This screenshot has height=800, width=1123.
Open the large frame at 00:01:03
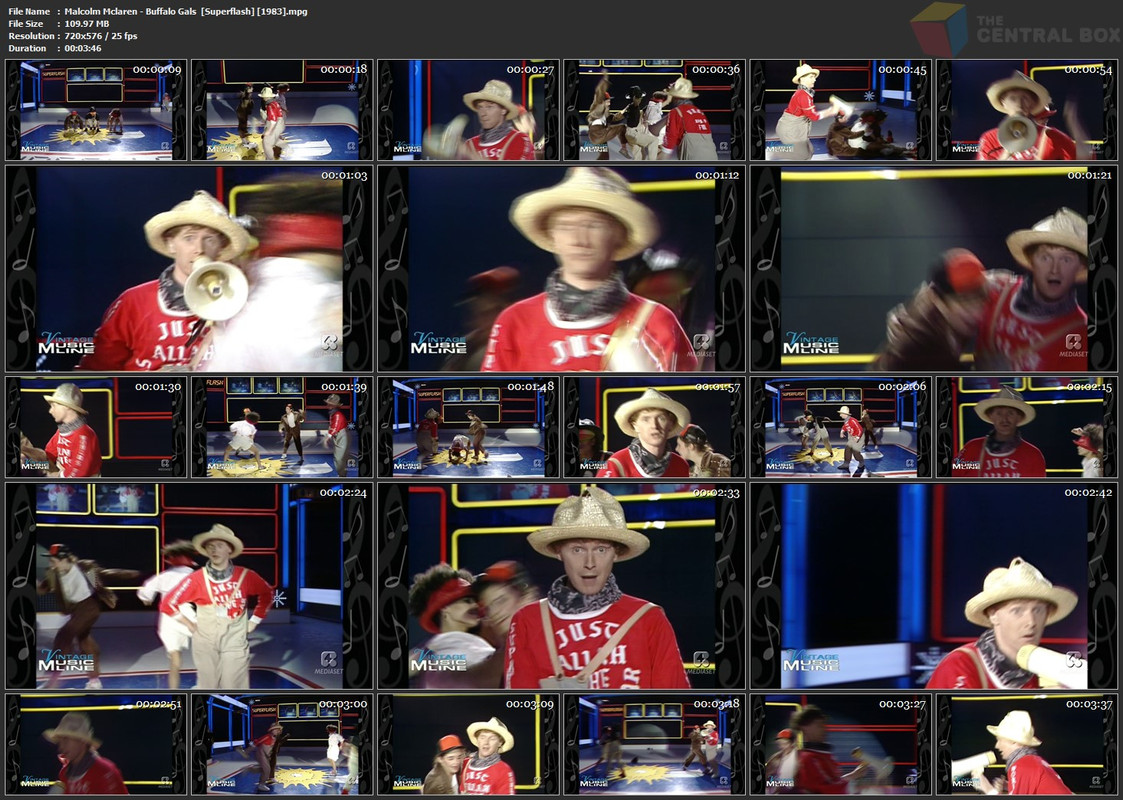pyautogui.click(x=189, y=269)
